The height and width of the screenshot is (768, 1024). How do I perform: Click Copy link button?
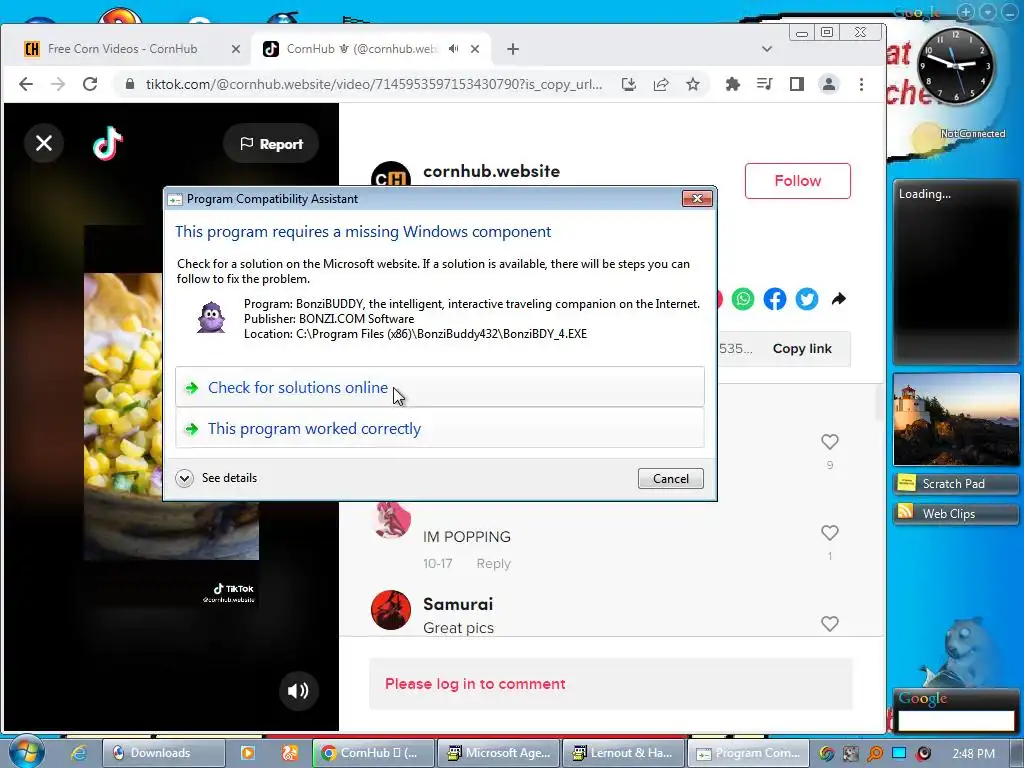(x=802, y=349)
